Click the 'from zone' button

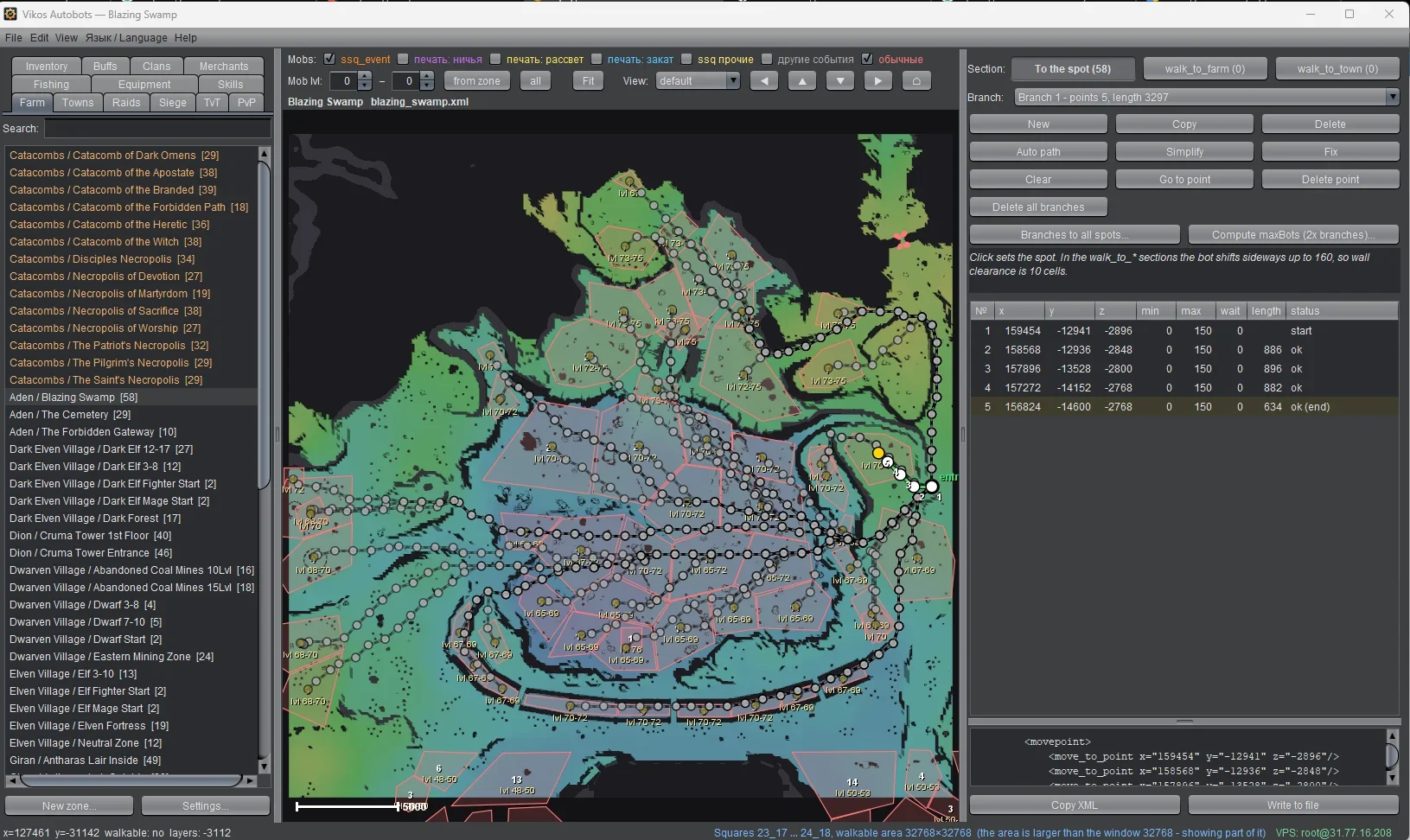[476, 80]
